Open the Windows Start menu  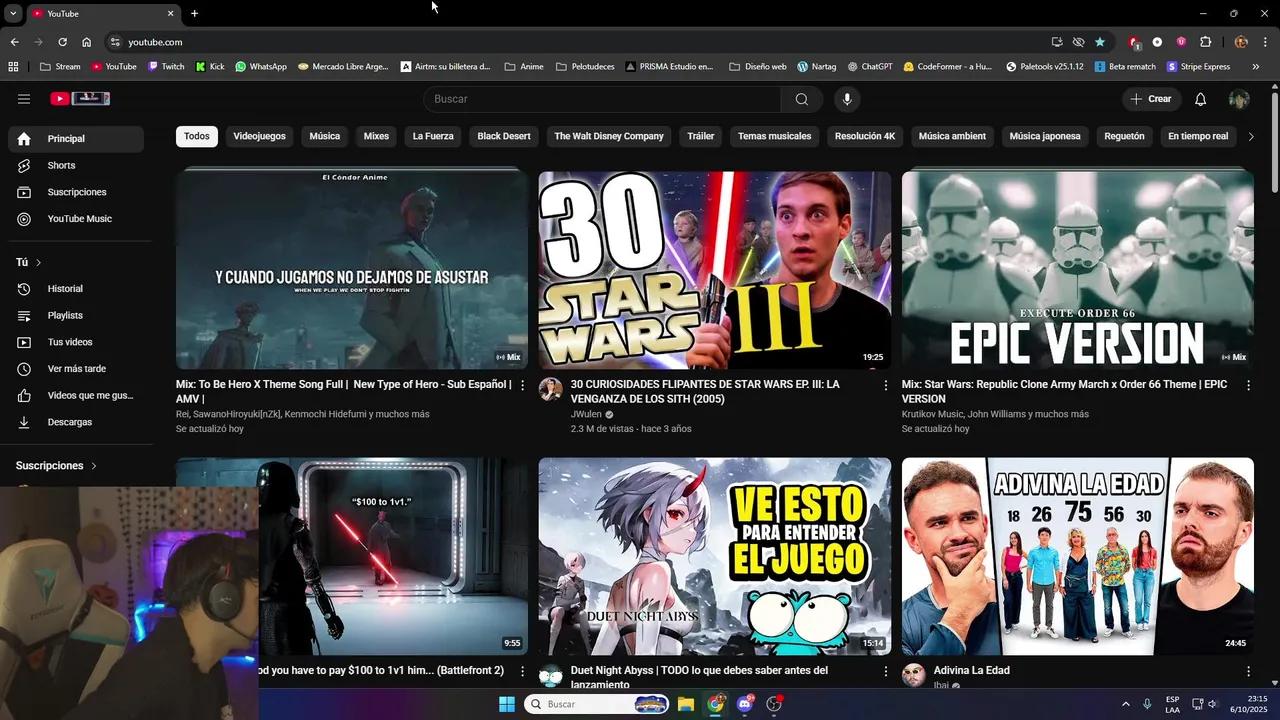click(506, 704)
